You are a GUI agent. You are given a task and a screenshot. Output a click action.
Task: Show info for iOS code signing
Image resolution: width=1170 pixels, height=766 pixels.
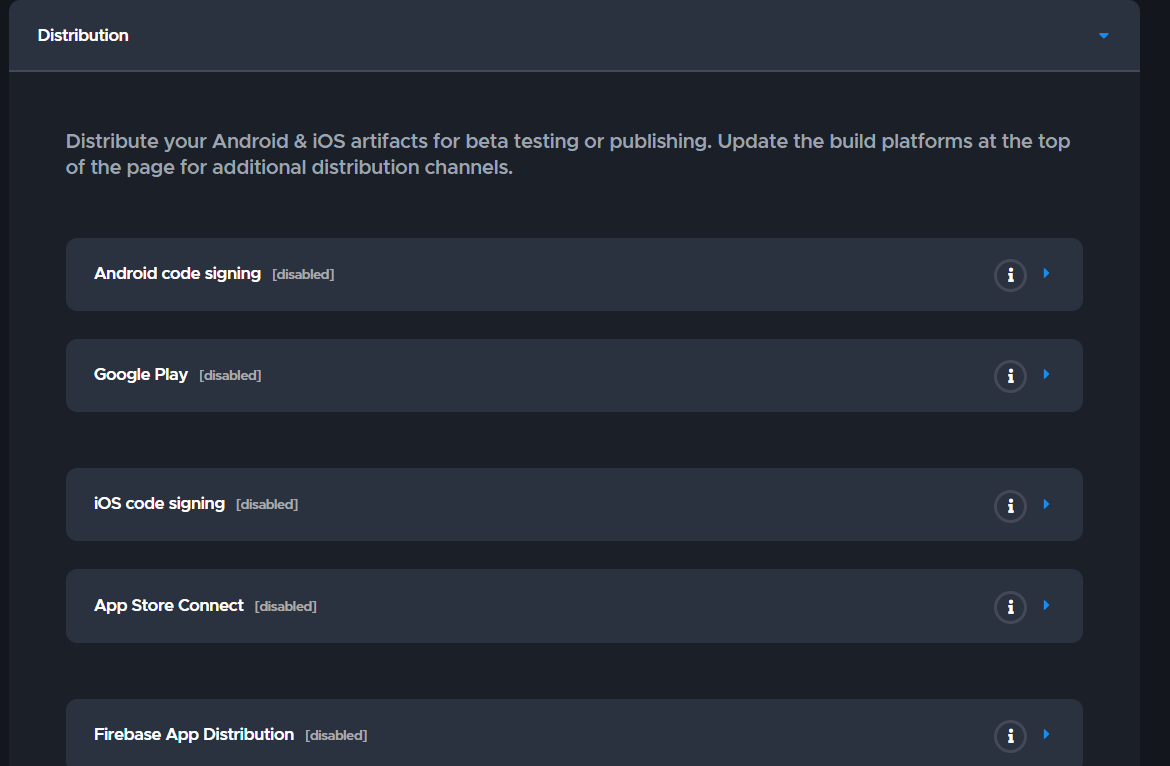1010,506
